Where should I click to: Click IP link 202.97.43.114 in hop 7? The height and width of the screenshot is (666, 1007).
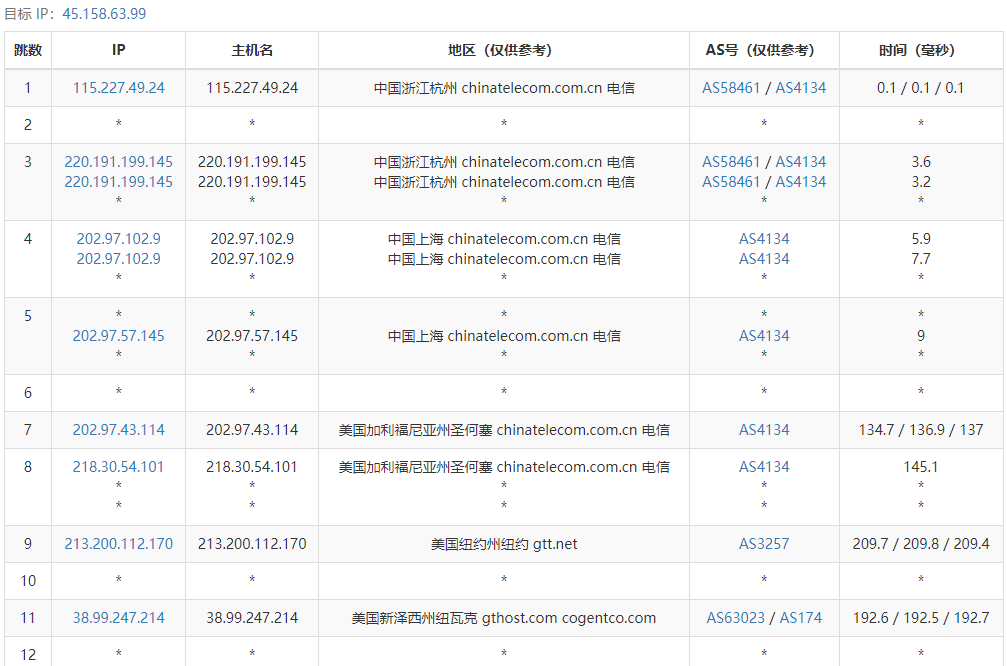tap(119, 430)
